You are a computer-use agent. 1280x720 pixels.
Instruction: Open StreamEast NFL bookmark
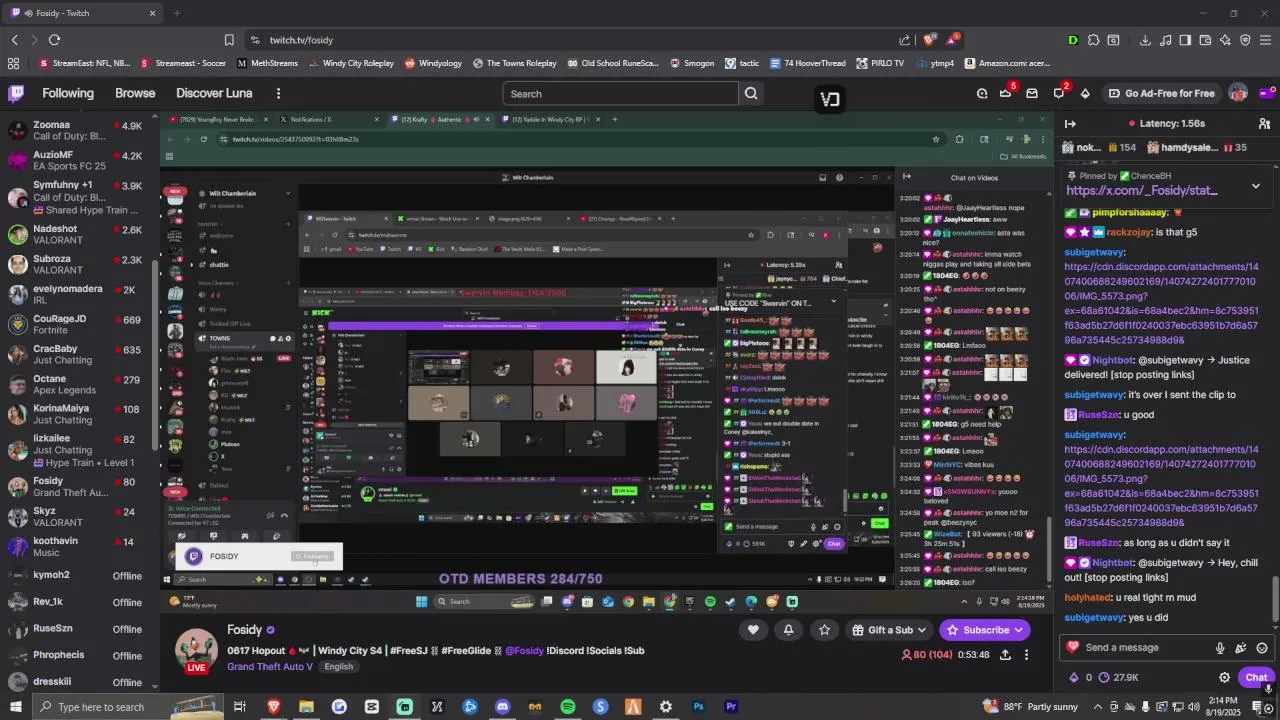84,63
